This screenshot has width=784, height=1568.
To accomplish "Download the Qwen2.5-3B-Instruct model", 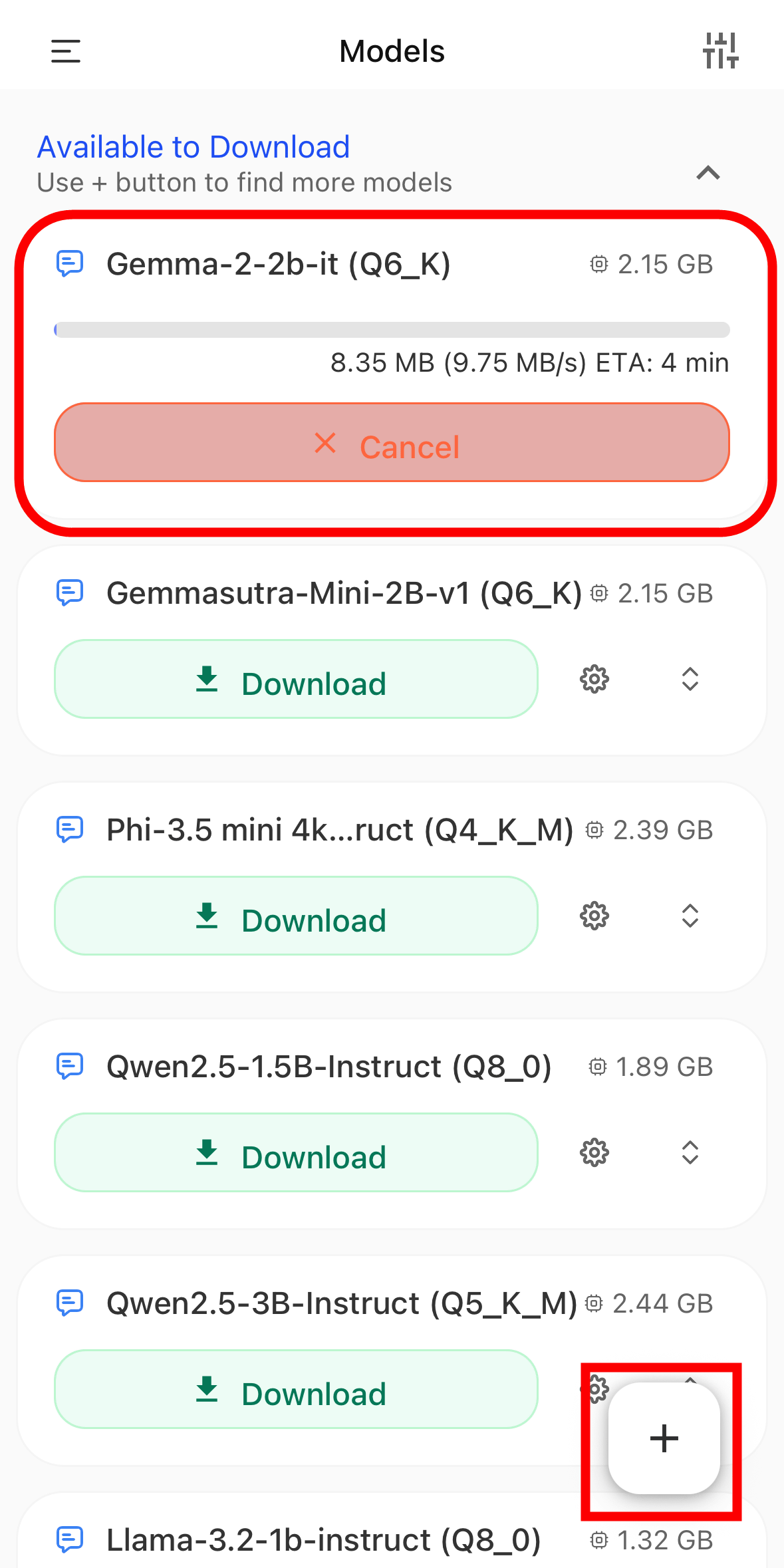I will click(x=296, y=1390).
